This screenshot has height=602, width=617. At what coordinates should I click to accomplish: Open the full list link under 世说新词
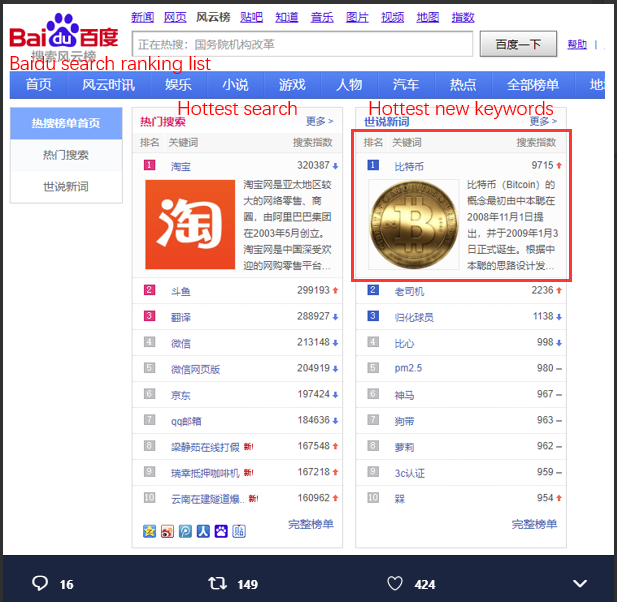point(534,524)
